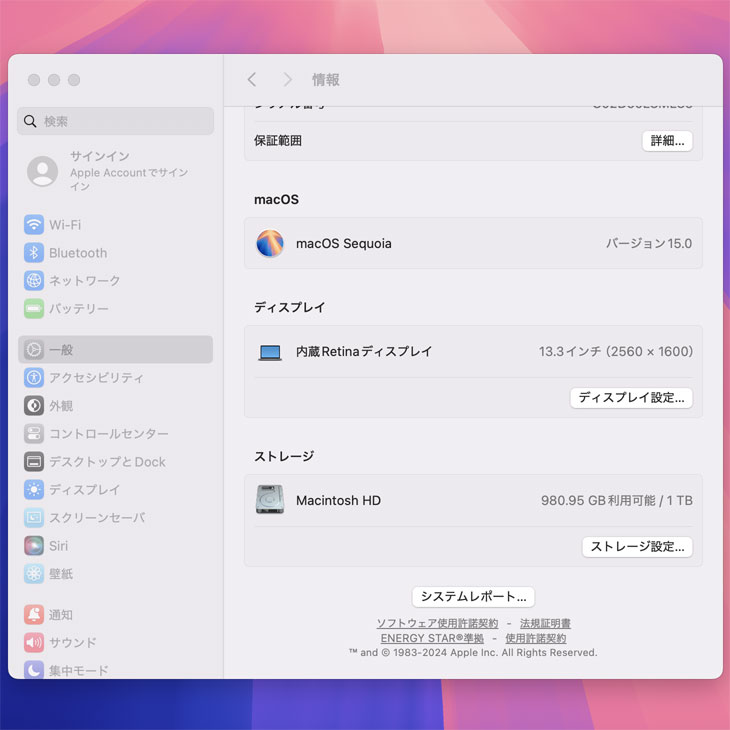Click the macOS Sequoia logo icon

pyautogui.click(x=270, y=244)
